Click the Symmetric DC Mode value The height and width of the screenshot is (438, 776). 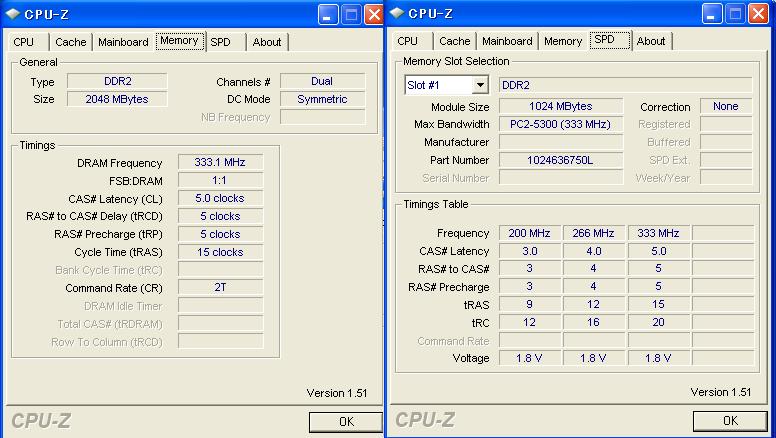click(322, 99)
